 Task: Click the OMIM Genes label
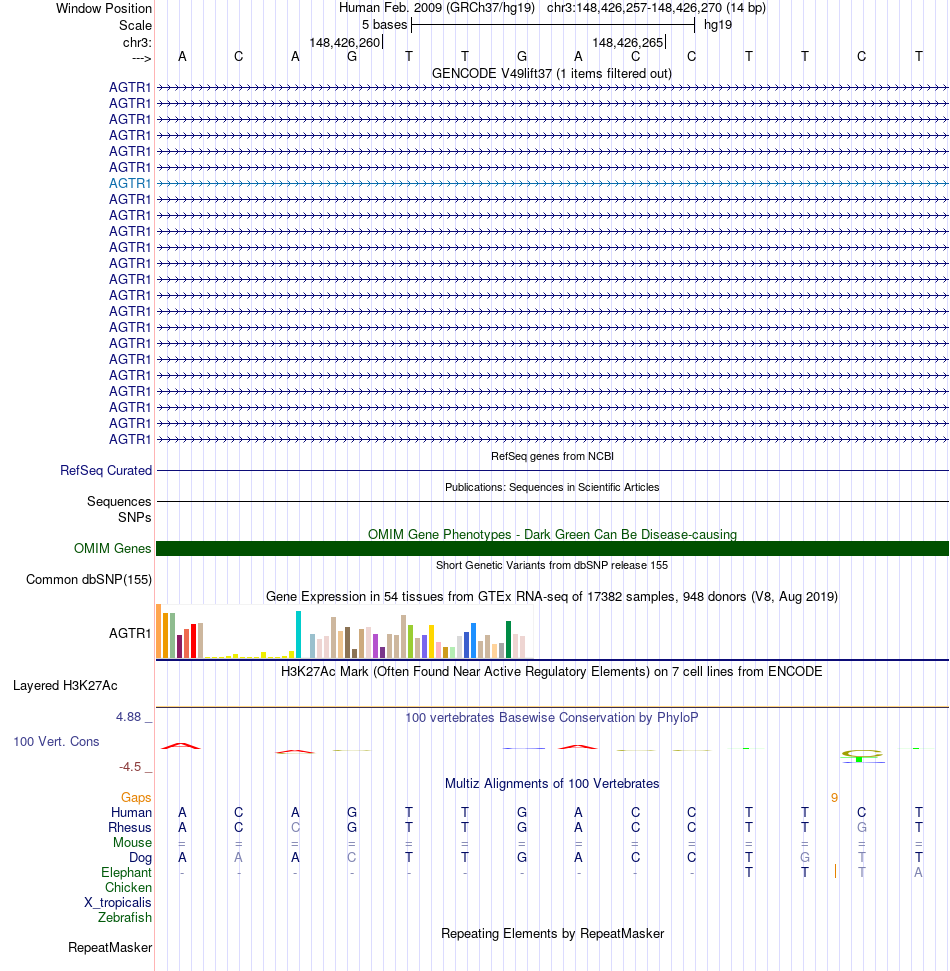(x=112, y=549)
